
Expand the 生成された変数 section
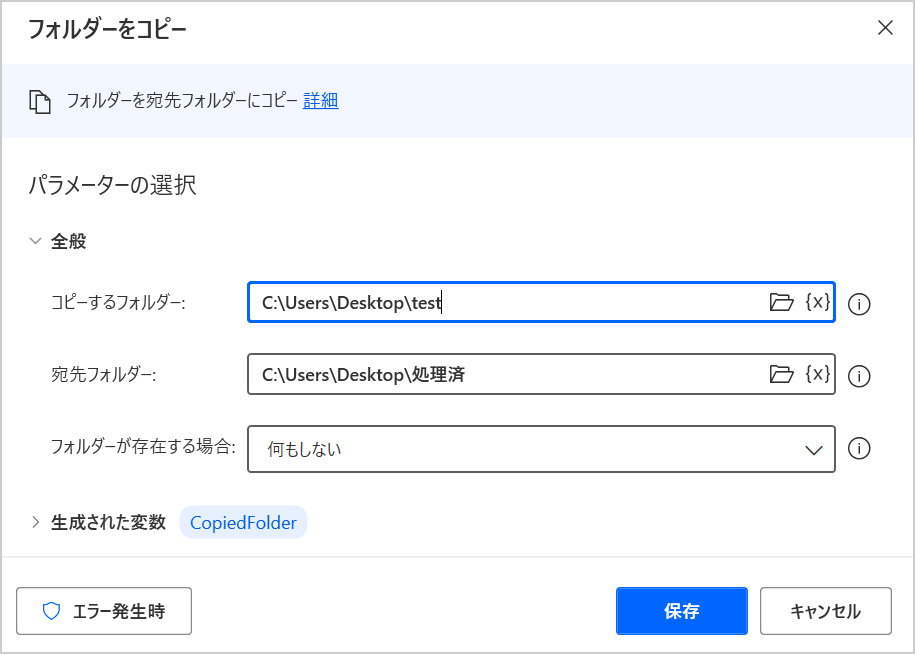coord(36,522)
